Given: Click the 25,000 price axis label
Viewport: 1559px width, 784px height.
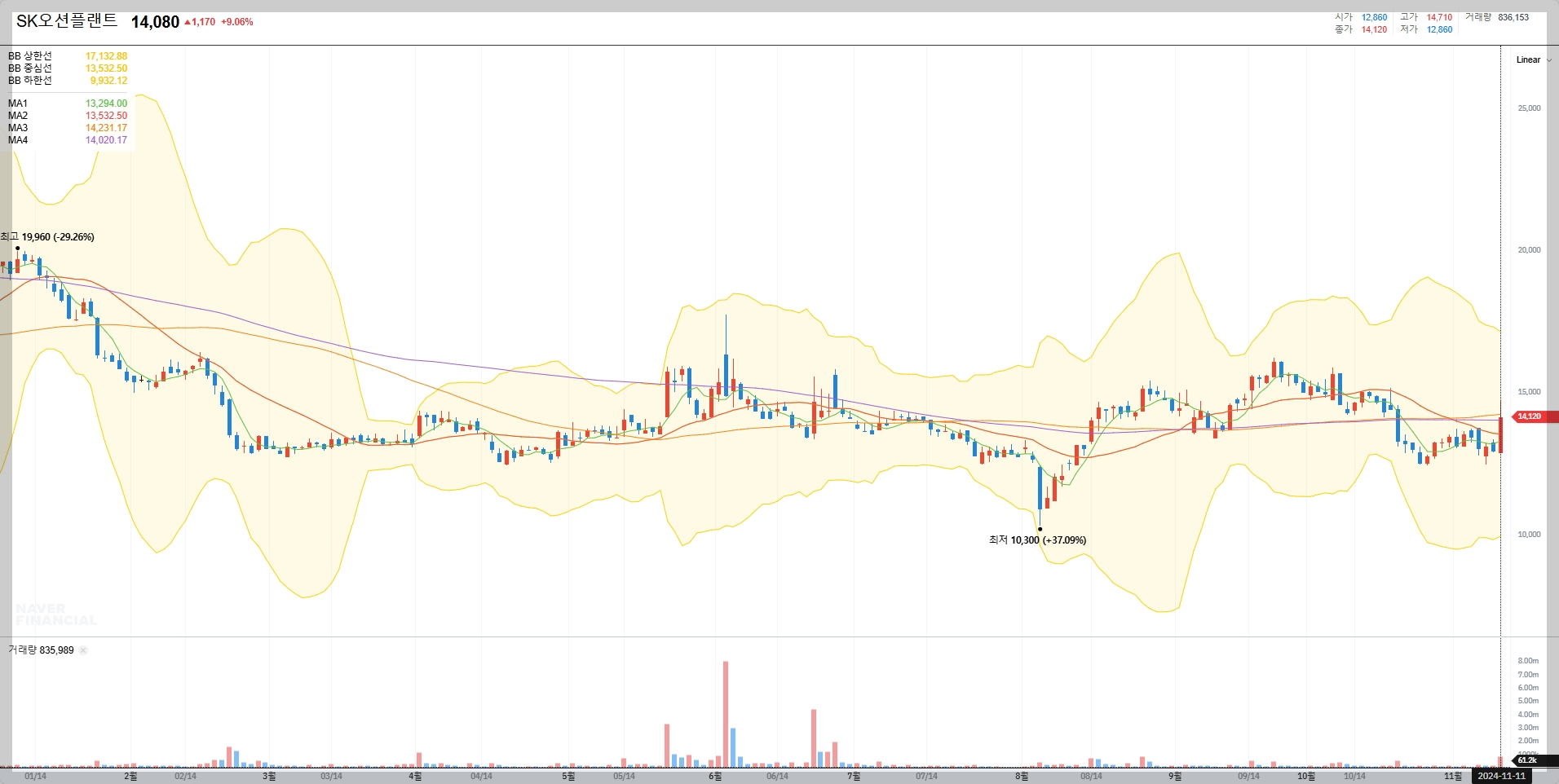Looking at the screenshot, I should coord(1529,108).
